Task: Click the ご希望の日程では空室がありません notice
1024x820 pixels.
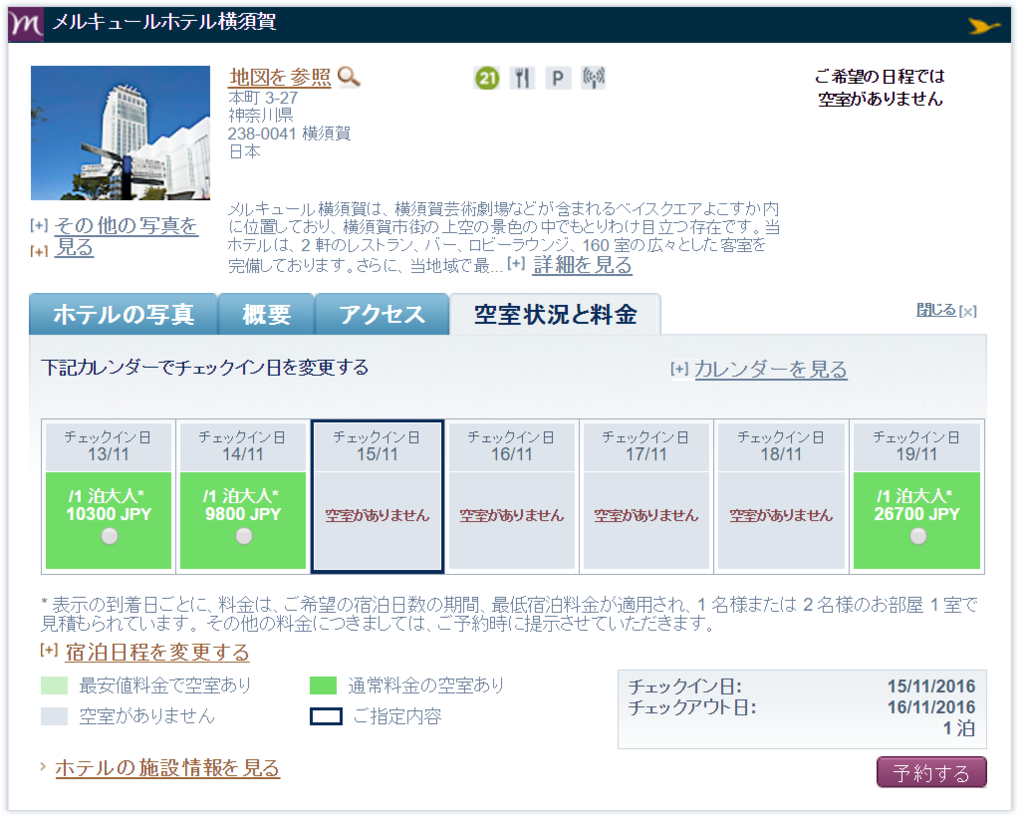Action: tap(880, 87)
